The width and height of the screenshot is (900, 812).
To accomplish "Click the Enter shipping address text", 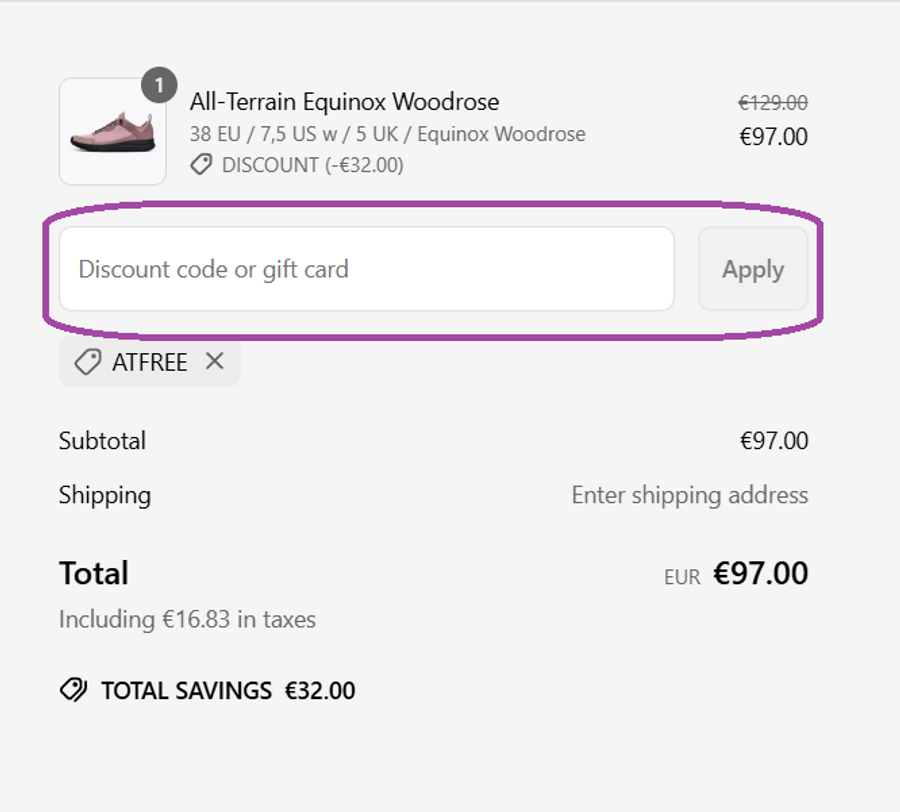I will (x=689, y=495).
